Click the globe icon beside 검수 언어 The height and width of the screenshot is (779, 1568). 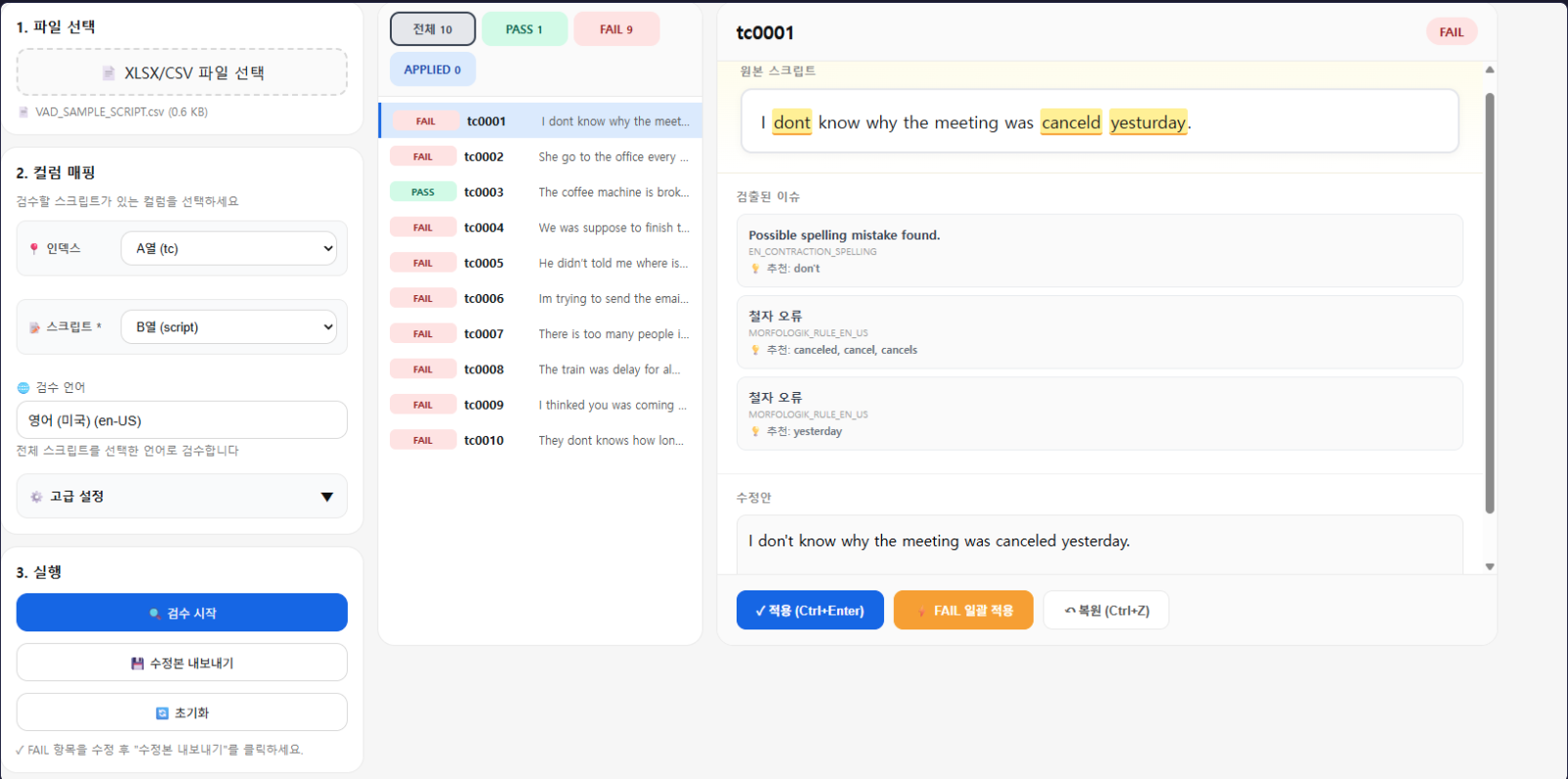click(23, 388)
